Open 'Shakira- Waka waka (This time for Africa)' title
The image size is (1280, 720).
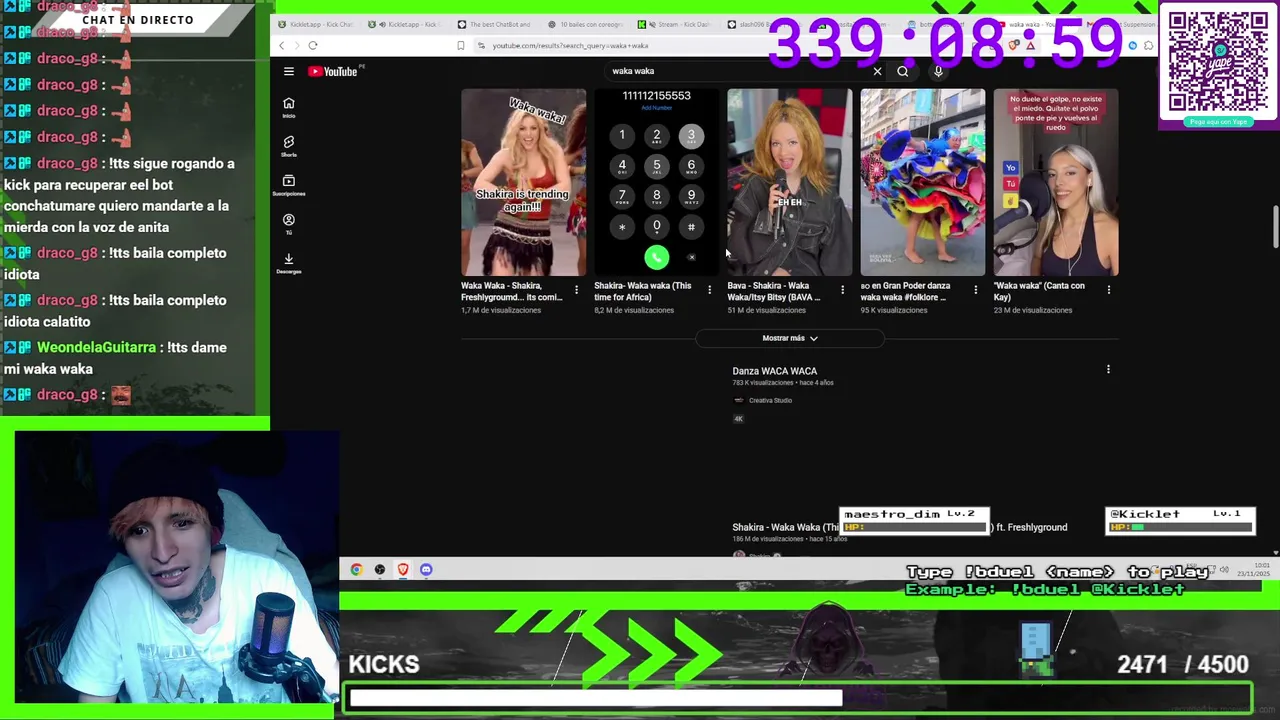643,291
